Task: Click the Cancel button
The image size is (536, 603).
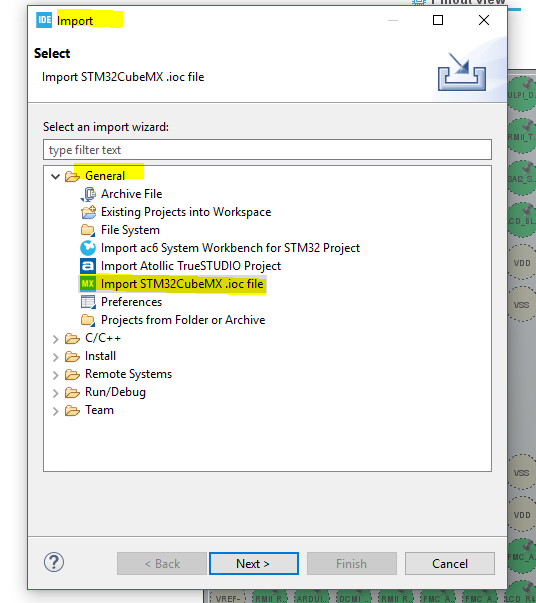Action: 449,564
